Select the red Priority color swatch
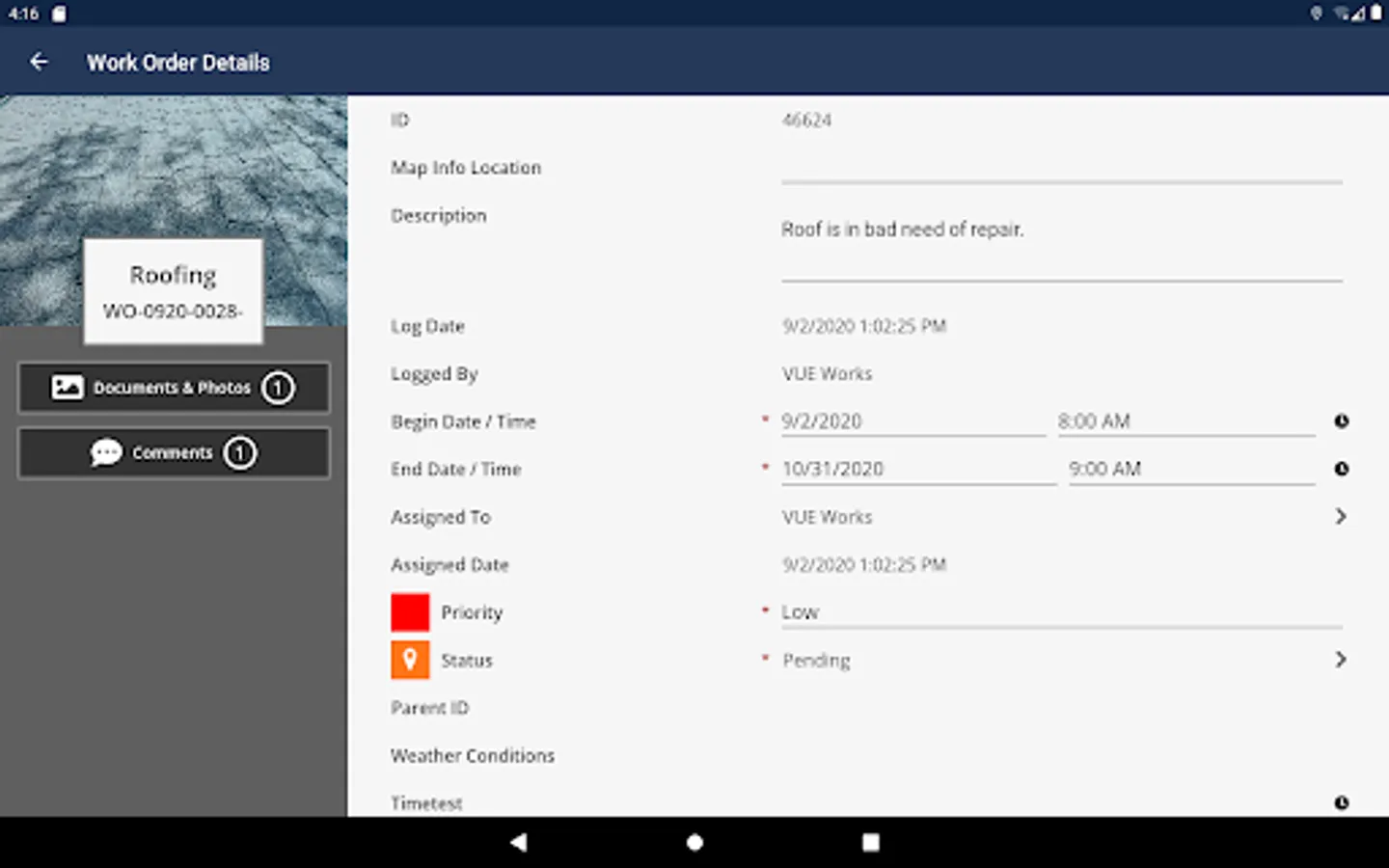Viewport: 1389px width, 868px height. coord(410,612)
